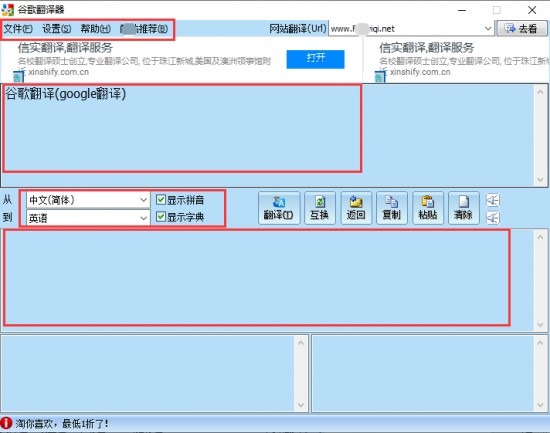Toggle the 显示拼音 checkbox
This screenshot has width=550, height=433.
[x=161, y=200]
